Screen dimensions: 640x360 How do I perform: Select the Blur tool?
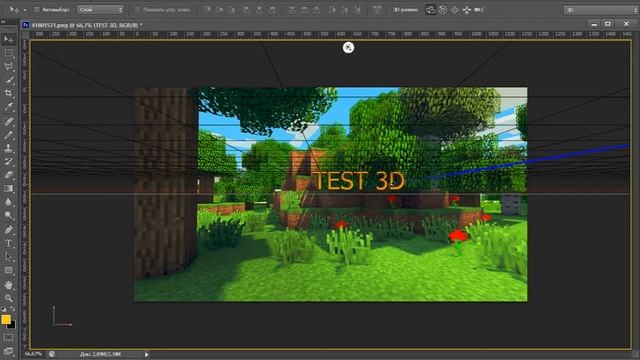click(8, 202)
